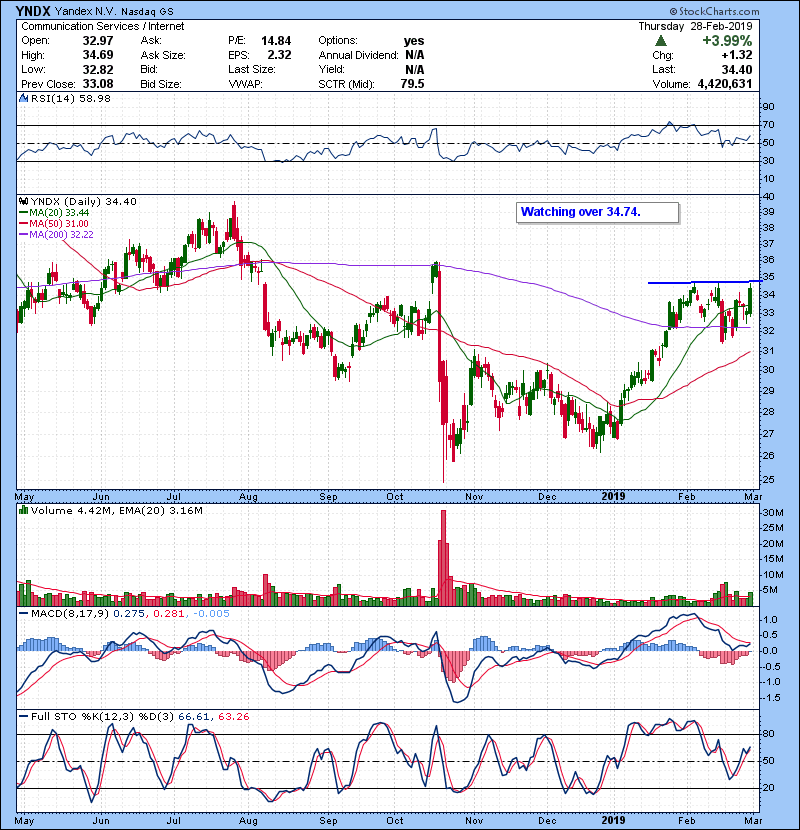Click the 25 tick on the price axis
The image size is (800, 830).
[768, 480]
